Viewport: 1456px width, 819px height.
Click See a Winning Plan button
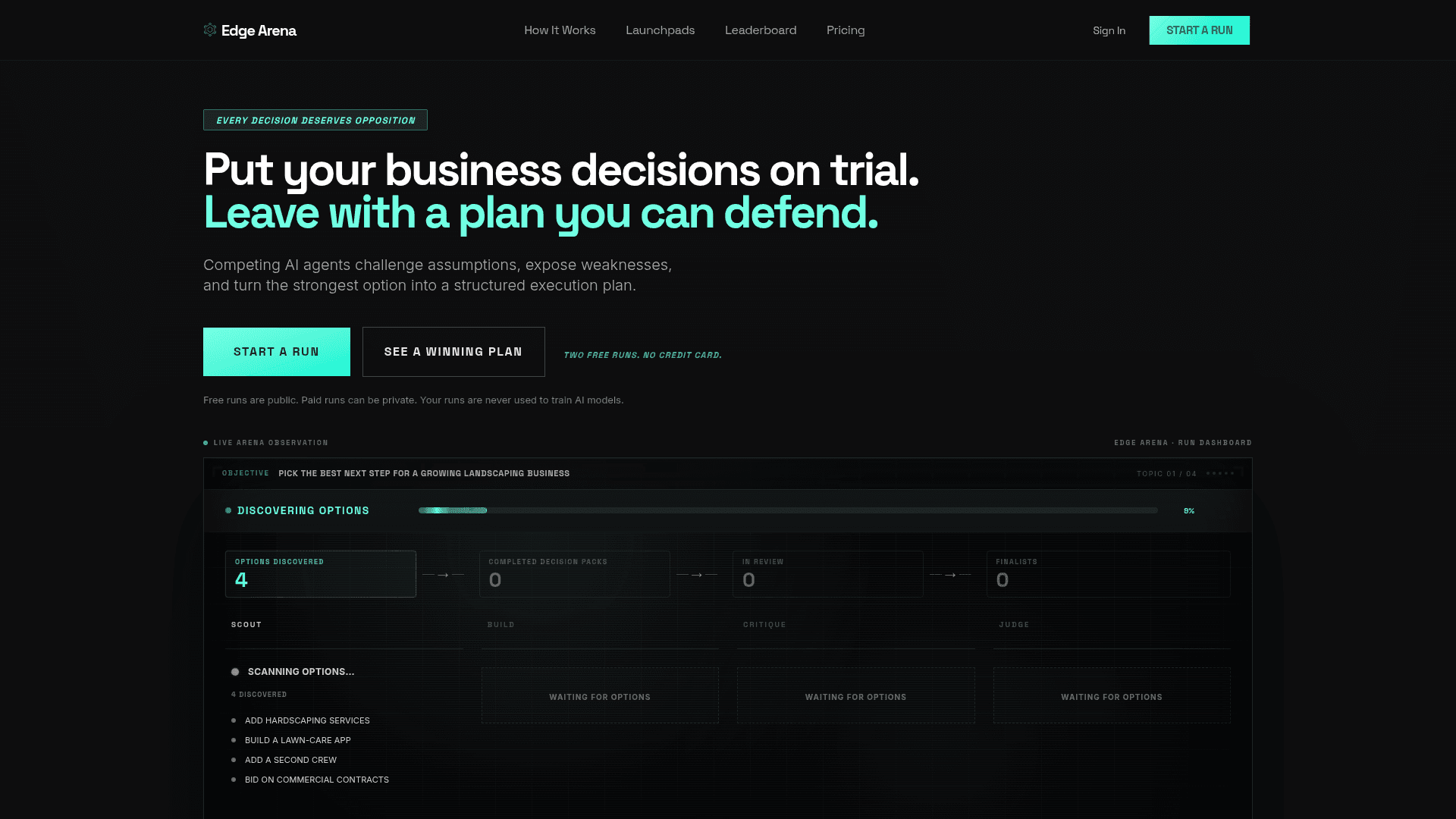coord(453,352)
